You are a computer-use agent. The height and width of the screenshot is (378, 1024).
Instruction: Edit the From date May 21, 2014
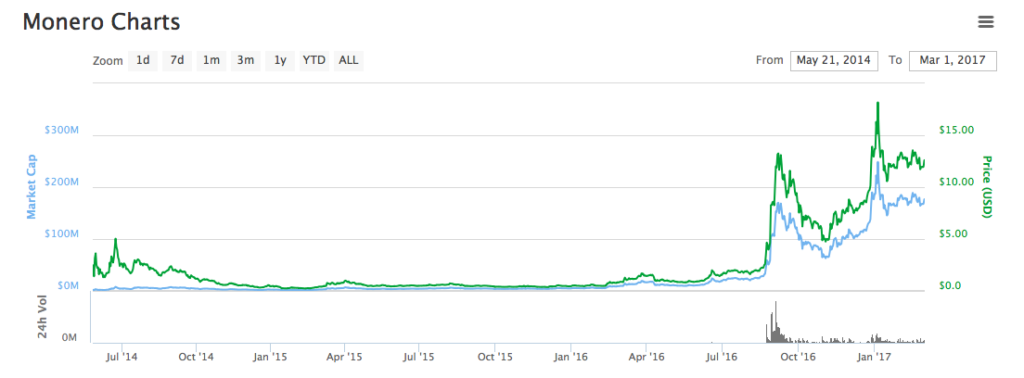834,61
